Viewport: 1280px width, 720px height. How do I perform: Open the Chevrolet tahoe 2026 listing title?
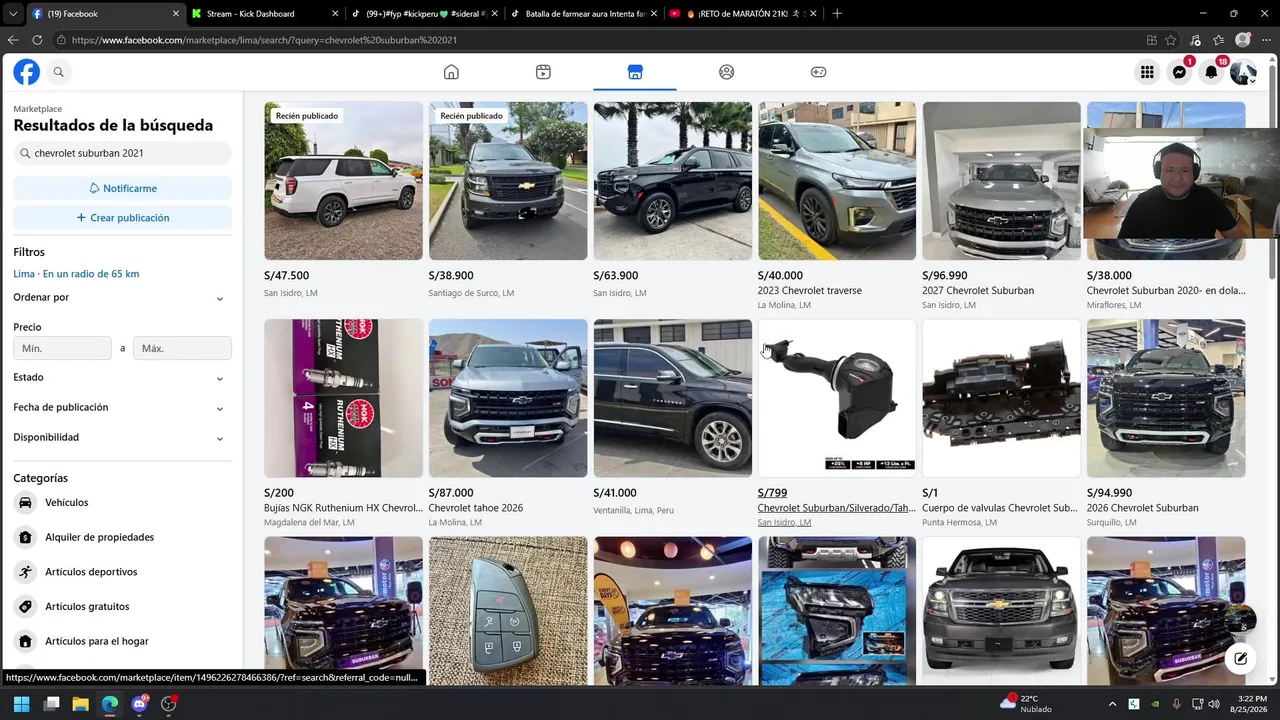click(476, 508)
